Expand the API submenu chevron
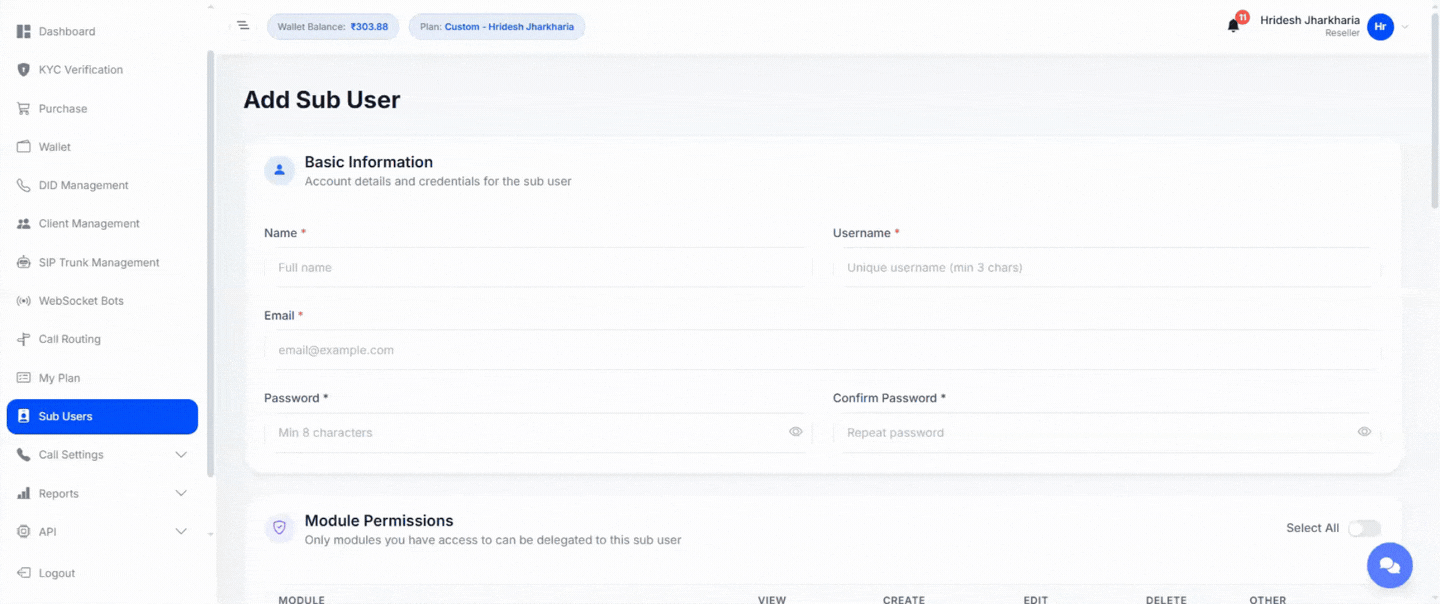The width and height of the screenshot is (1440, 604). (x=181, y=532)
